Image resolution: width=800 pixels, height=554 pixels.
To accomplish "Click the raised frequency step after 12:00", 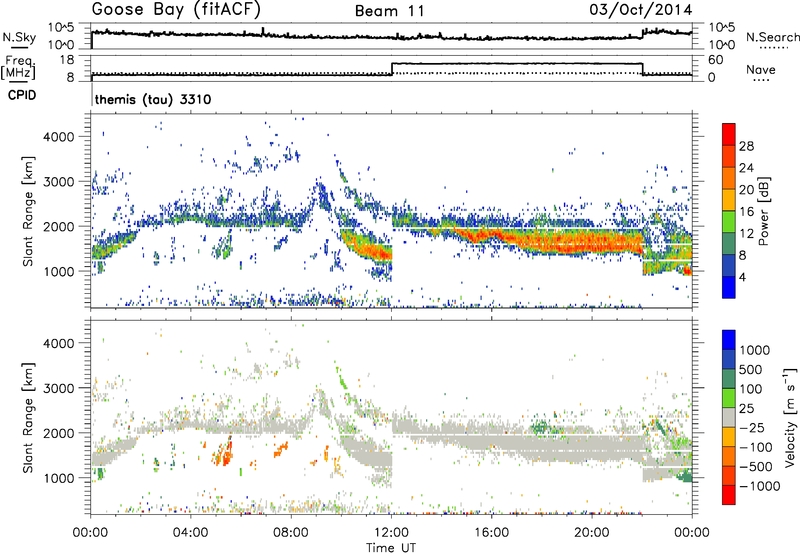I will [517, 64].
